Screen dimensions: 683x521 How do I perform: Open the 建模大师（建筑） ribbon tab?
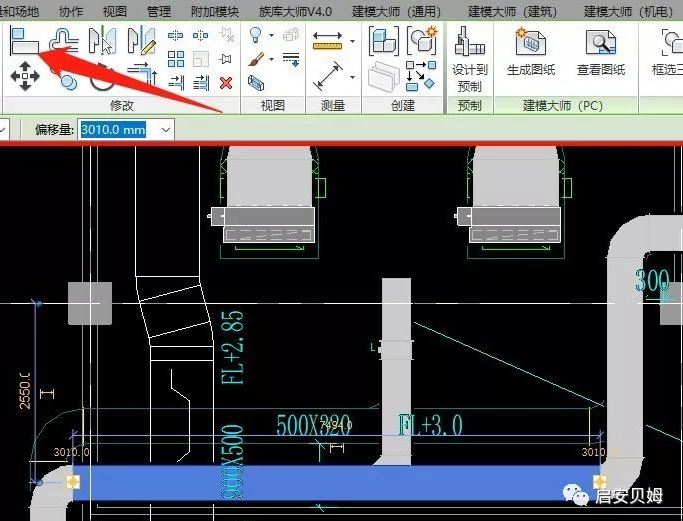[x=512, y=11]
